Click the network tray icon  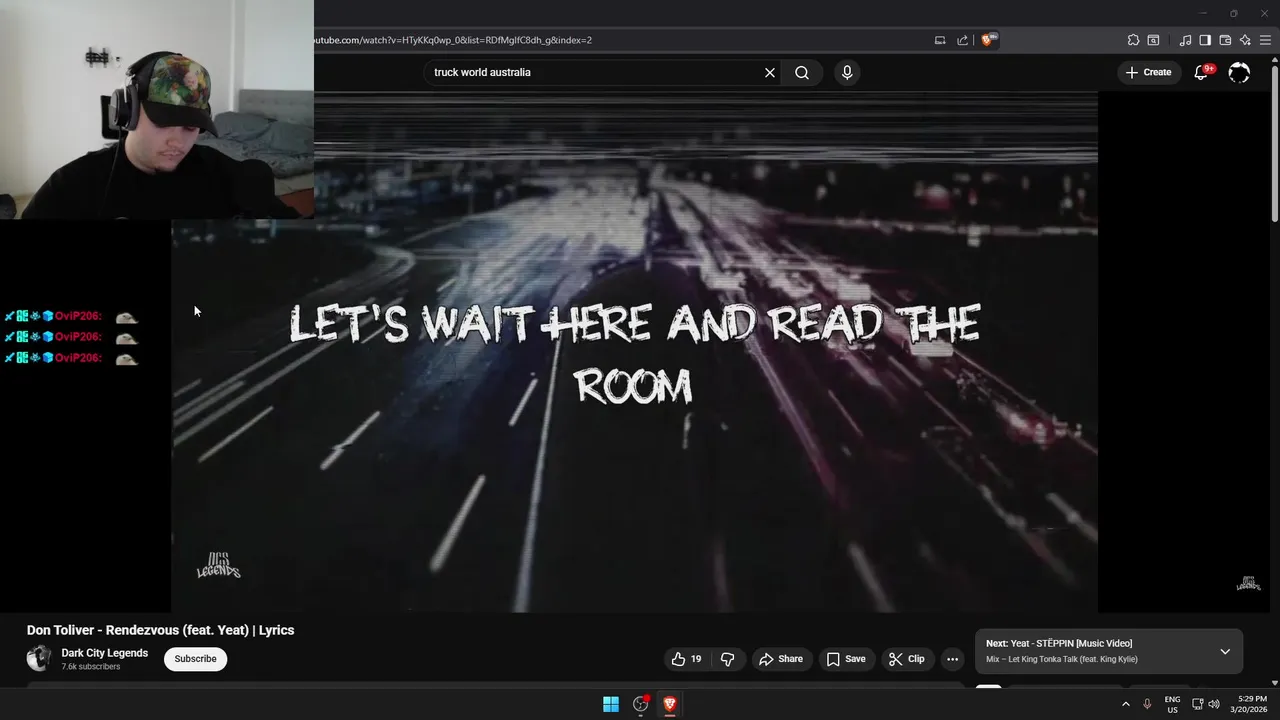tap(1197, 704)
